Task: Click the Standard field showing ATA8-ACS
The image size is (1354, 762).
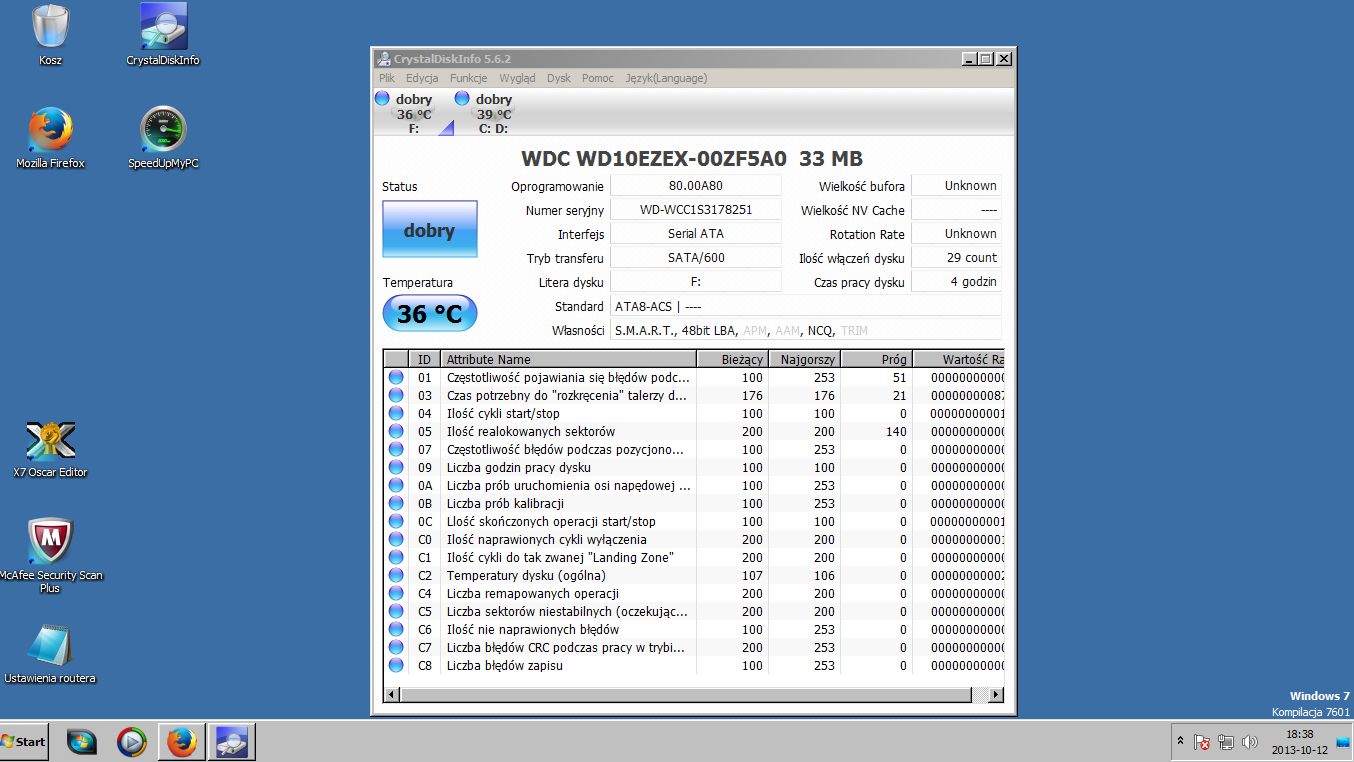Action: (x=806, y=306)
